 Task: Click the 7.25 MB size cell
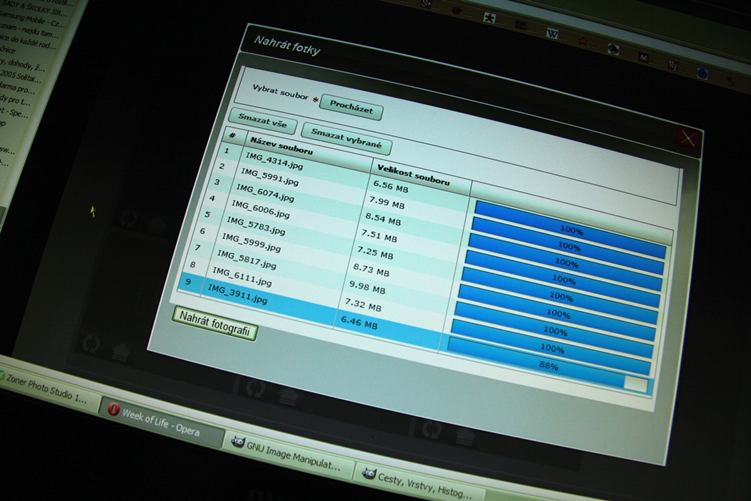(375, 253)
